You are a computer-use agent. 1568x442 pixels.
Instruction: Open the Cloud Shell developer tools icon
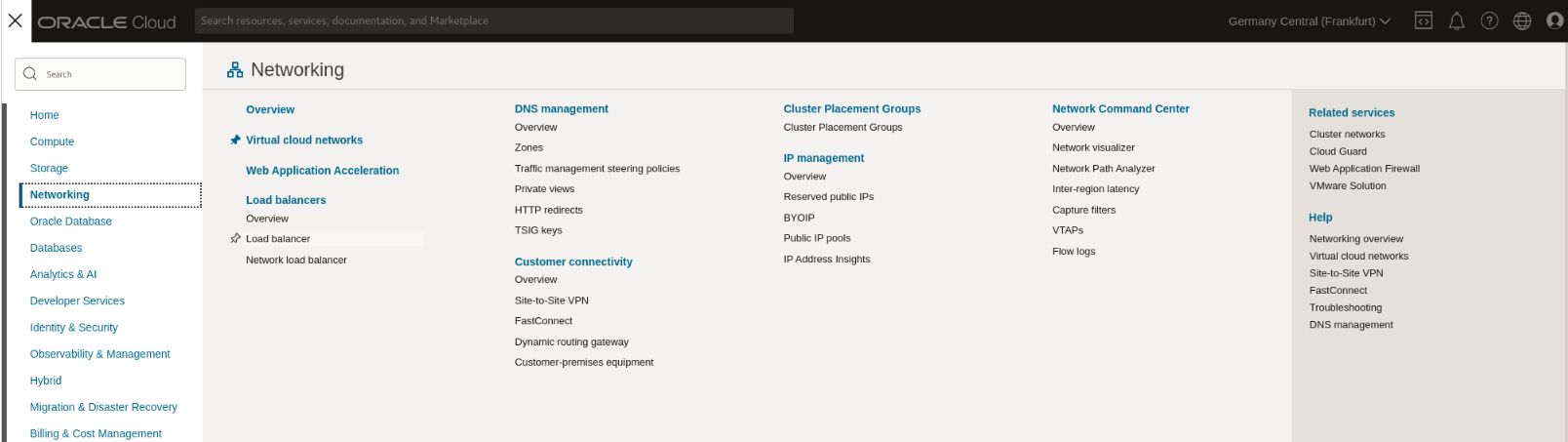[1424, 20]
